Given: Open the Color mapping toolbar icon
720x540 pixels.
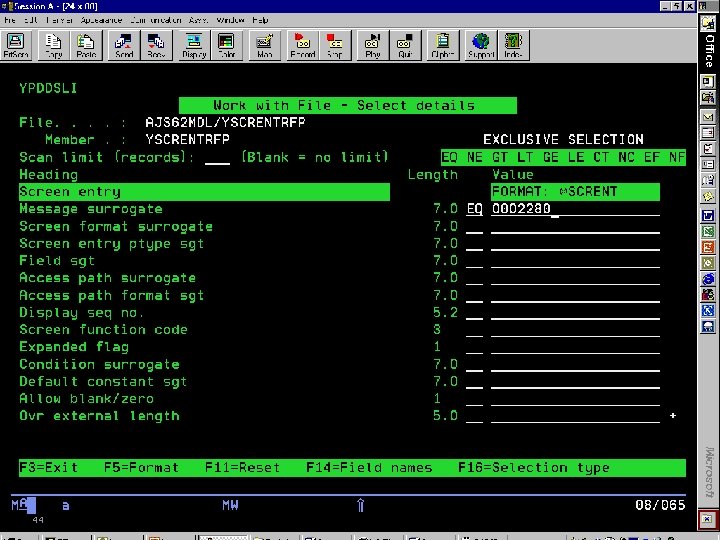Looking at the screenshot, I should pyautogui.click(x=226, y=45).
